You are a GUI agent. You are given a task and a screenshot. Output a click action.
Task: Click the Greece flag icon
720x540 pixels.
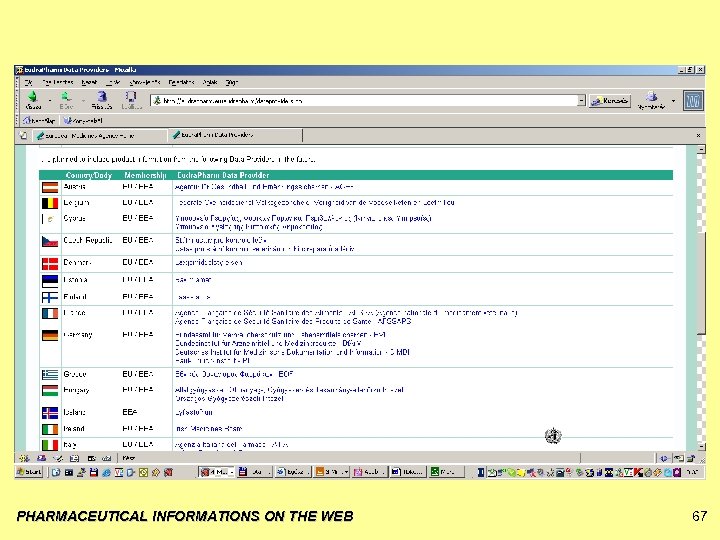pos(50,375)
